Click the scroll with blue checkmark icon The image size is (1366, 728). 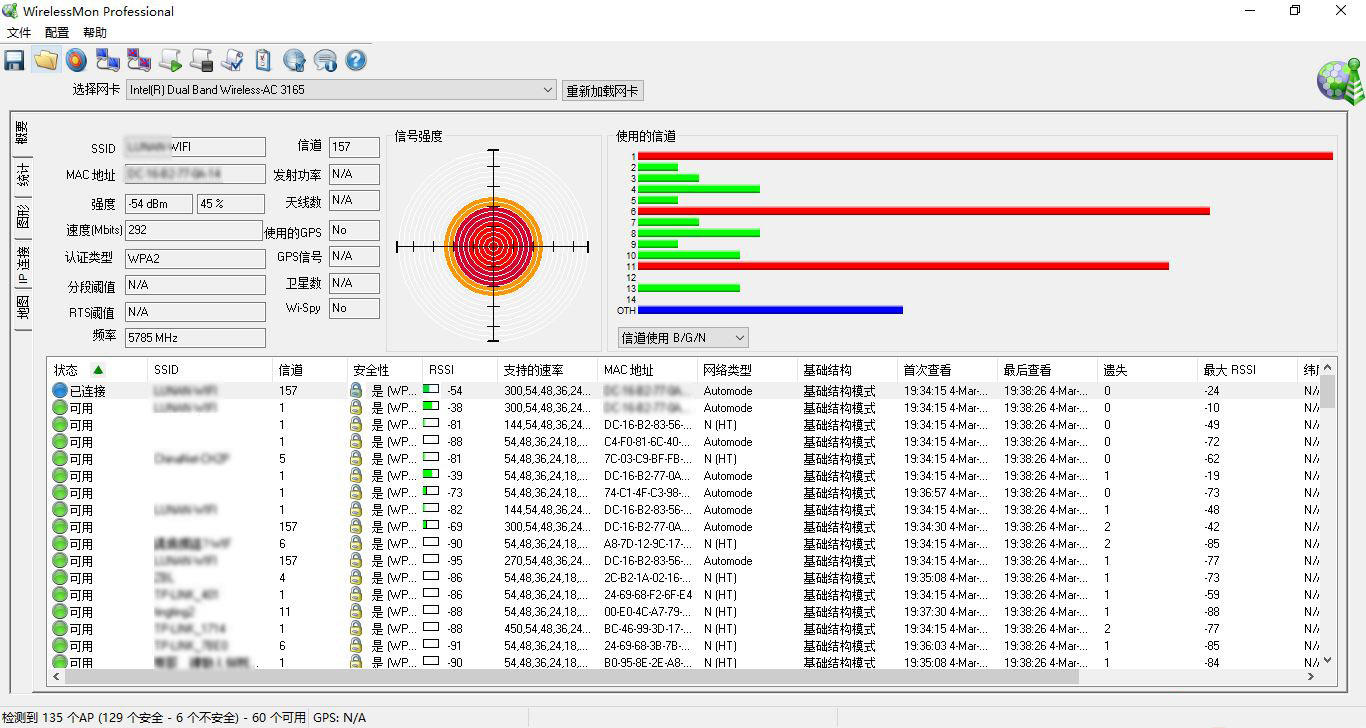pyautogui.click(x=232, y=61)
